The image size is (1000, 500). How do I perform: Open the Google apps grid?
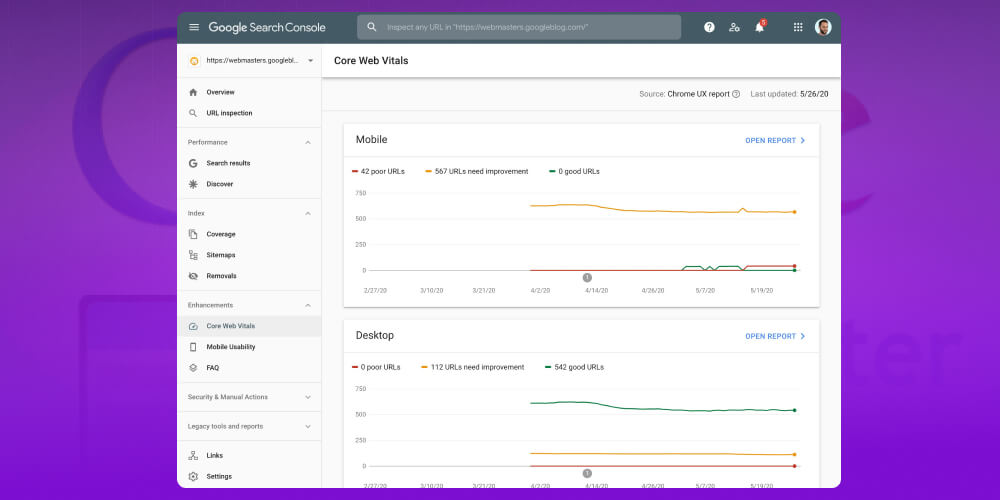click(x=798, y=27)
